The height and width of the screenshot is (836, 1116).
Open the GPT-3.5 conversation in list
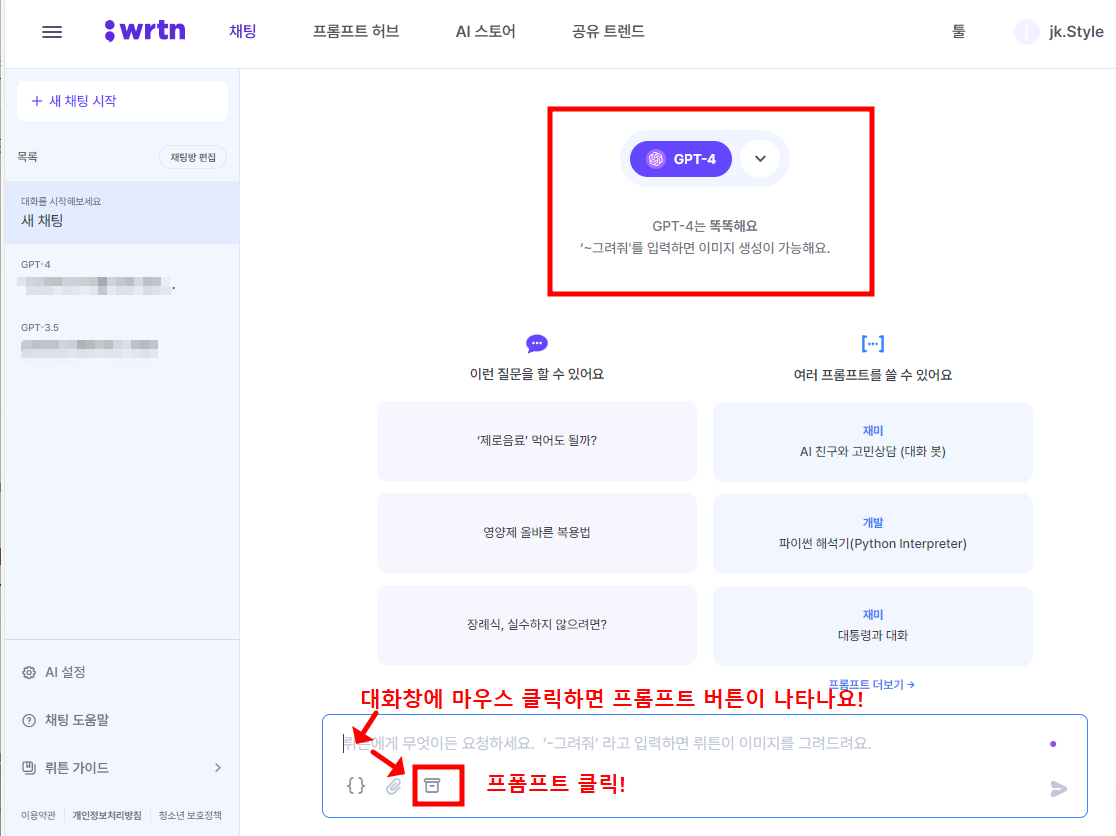point(122,340)
